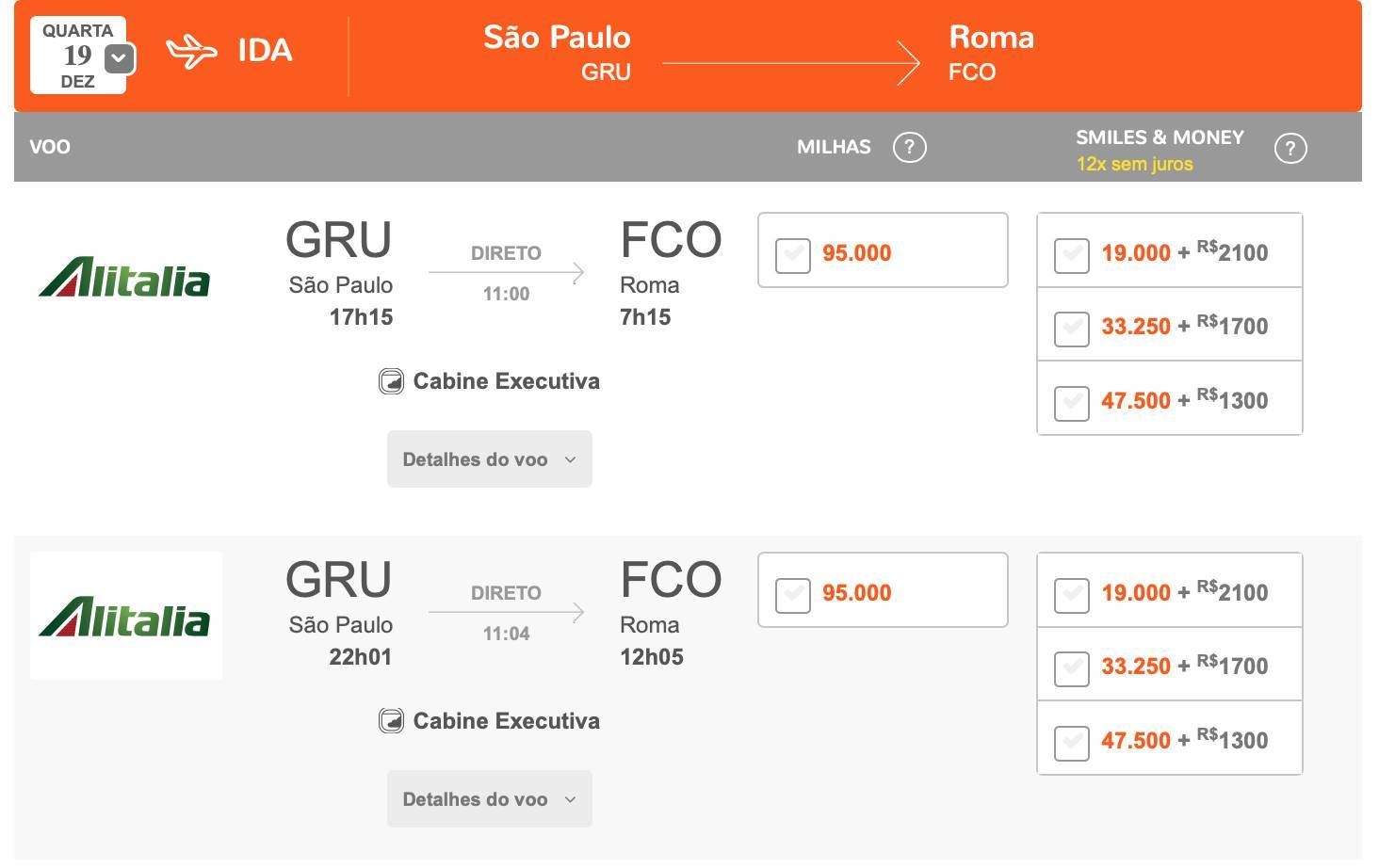
Task: Click the Alitalia logo of the 17h15 flight
Action: tap(124, 278)
